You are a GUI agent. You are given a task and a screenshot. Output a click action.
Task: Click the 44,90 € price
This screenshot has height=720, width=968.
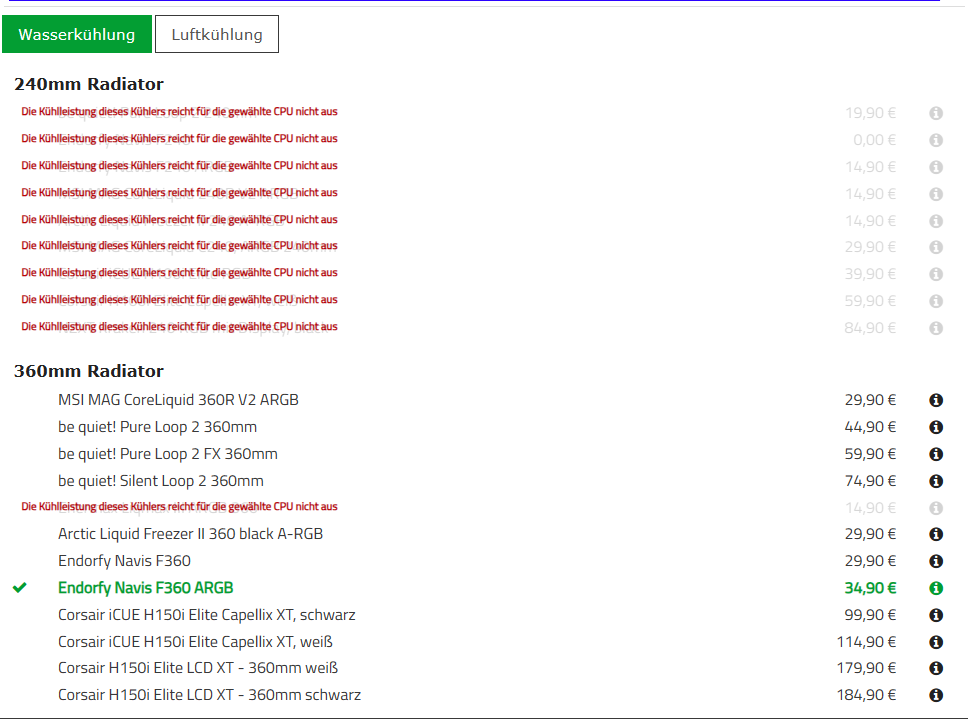tap(870, 427)
